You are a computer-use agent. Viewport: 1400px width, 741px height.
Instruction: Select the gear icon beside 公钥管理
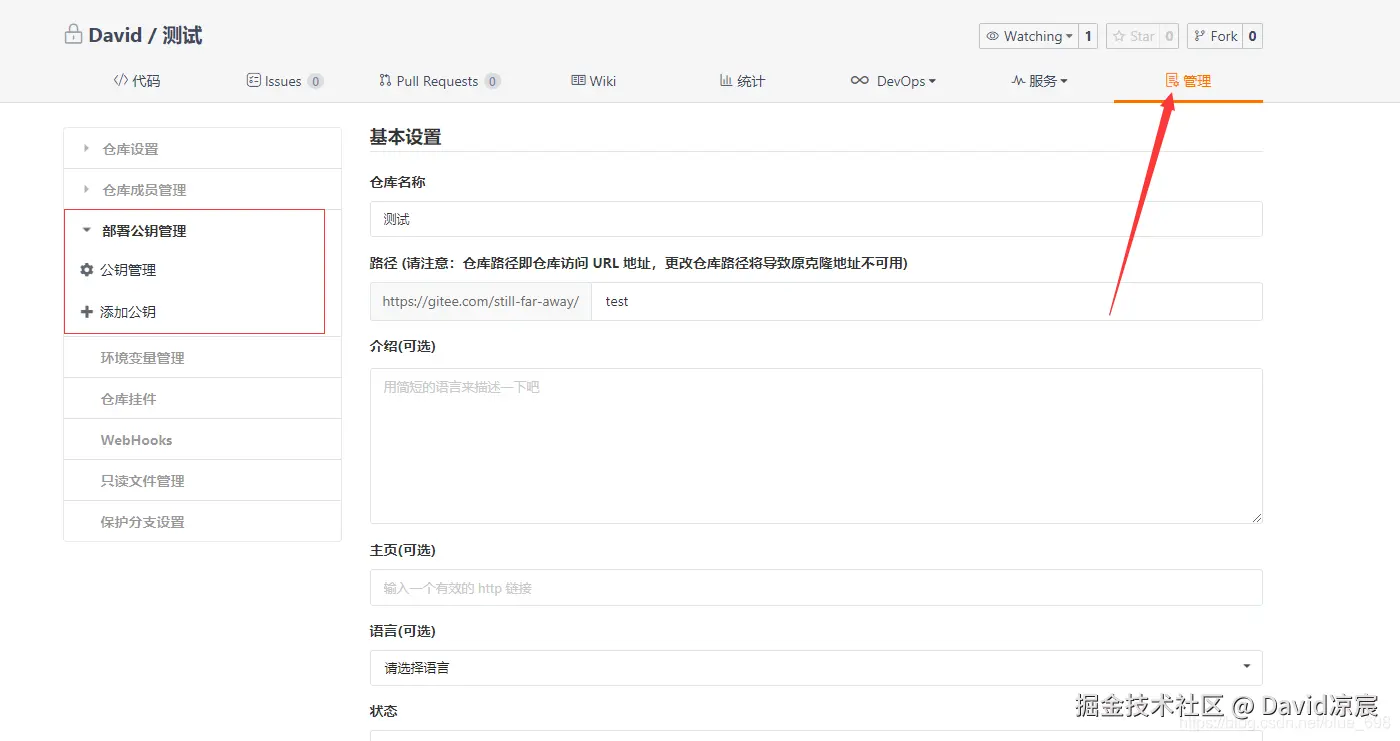coord(87,270)
